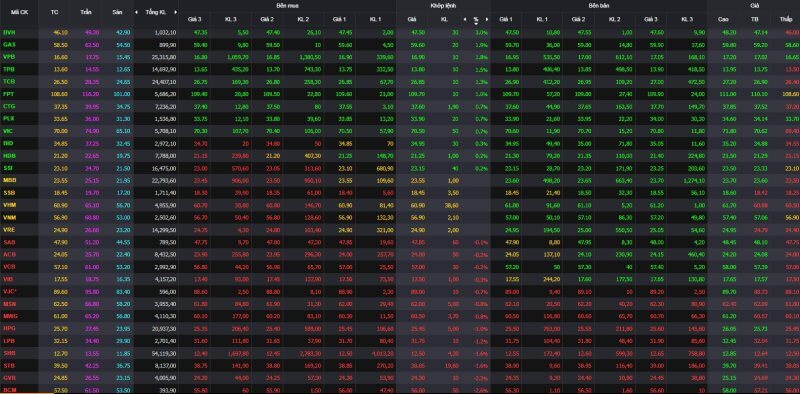Open the VPB stock symbol
This screenshot has height=394, width=800.
coord(9,57)
